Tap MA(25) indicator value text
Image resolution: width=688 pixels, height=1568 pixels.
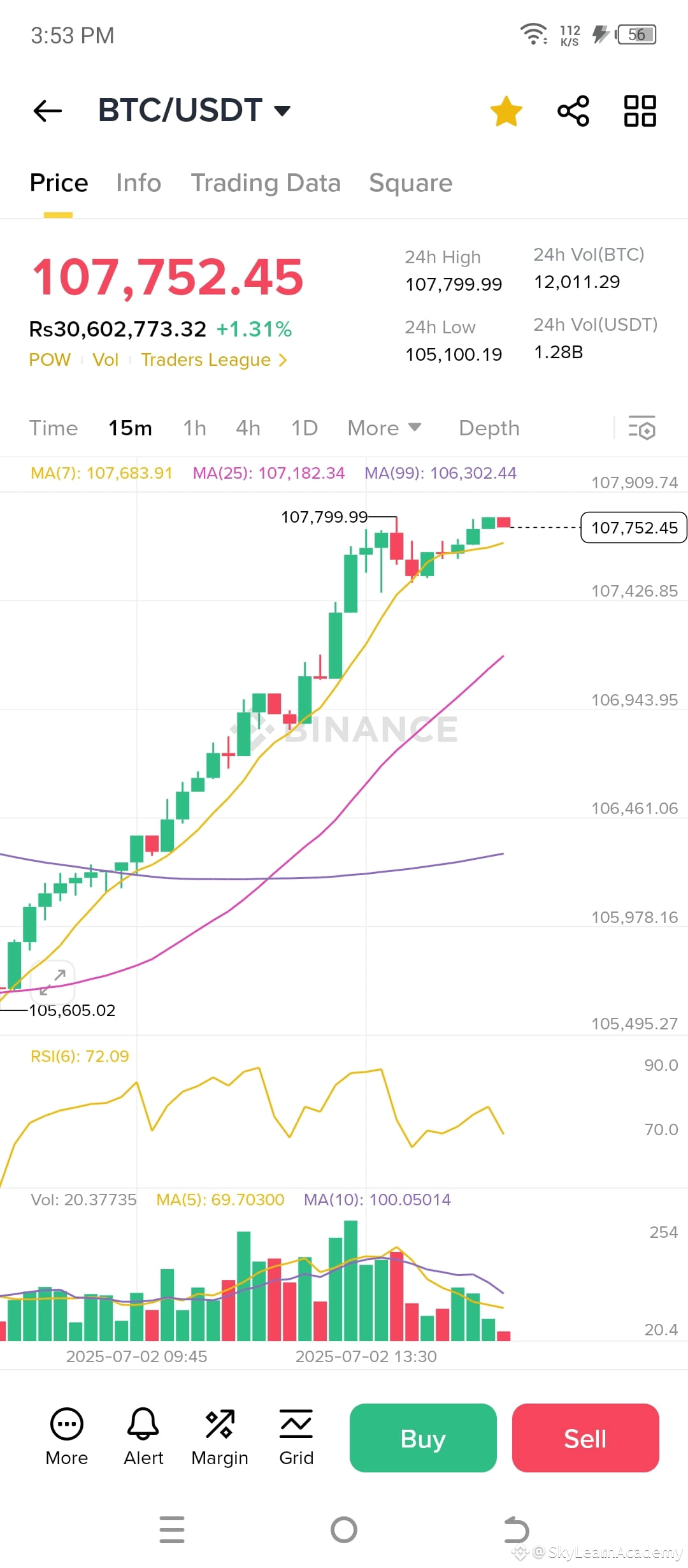pos(269,473)
